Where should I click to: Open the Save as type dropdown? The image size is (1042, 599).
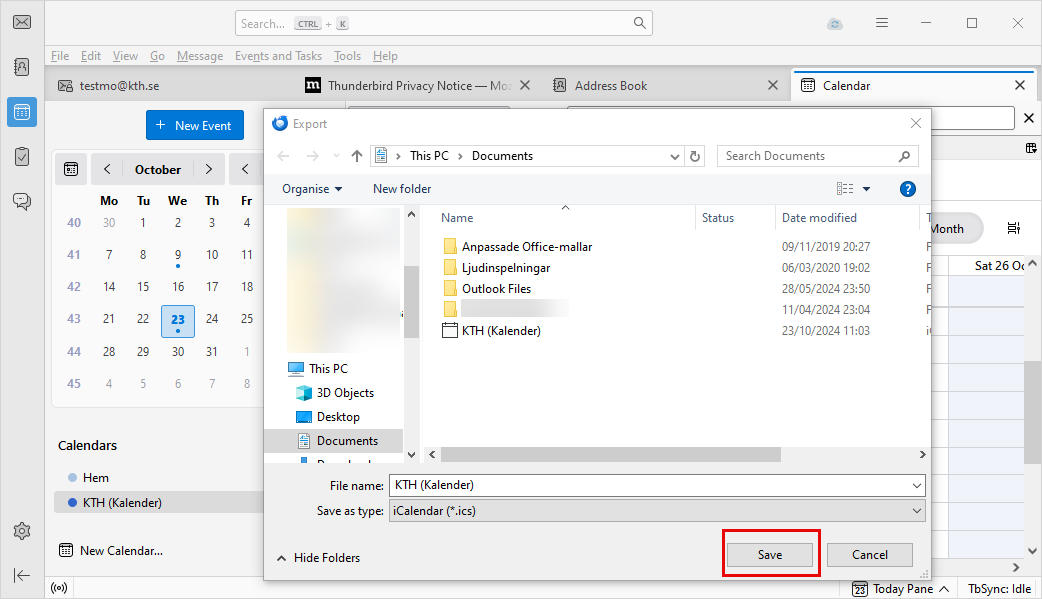(658, 511)
